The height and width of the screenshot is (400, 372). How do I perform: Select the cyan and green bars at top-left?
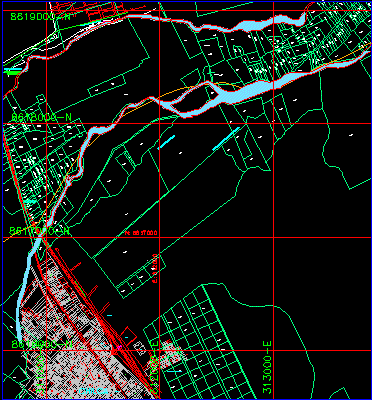point(13,72)
